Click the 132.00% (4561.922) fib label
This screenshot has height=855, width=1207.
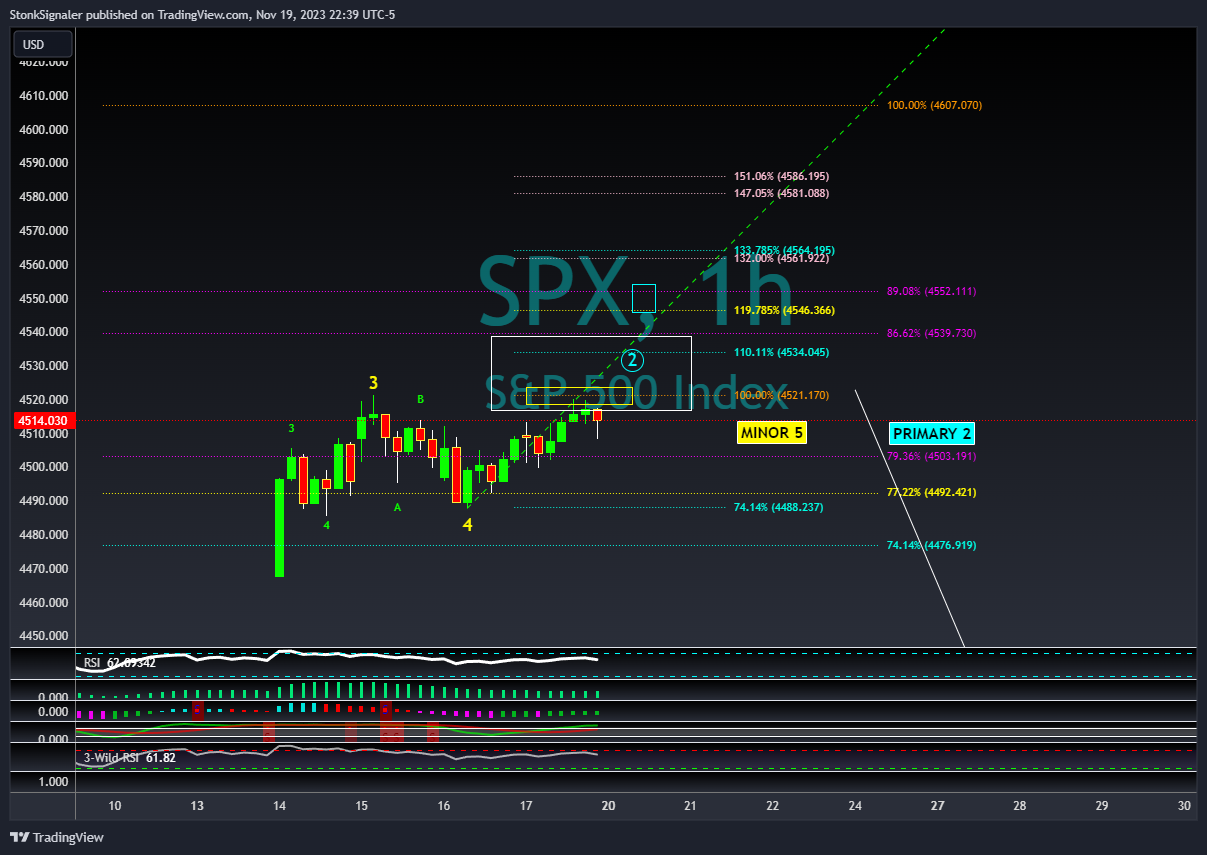(781, 258)
